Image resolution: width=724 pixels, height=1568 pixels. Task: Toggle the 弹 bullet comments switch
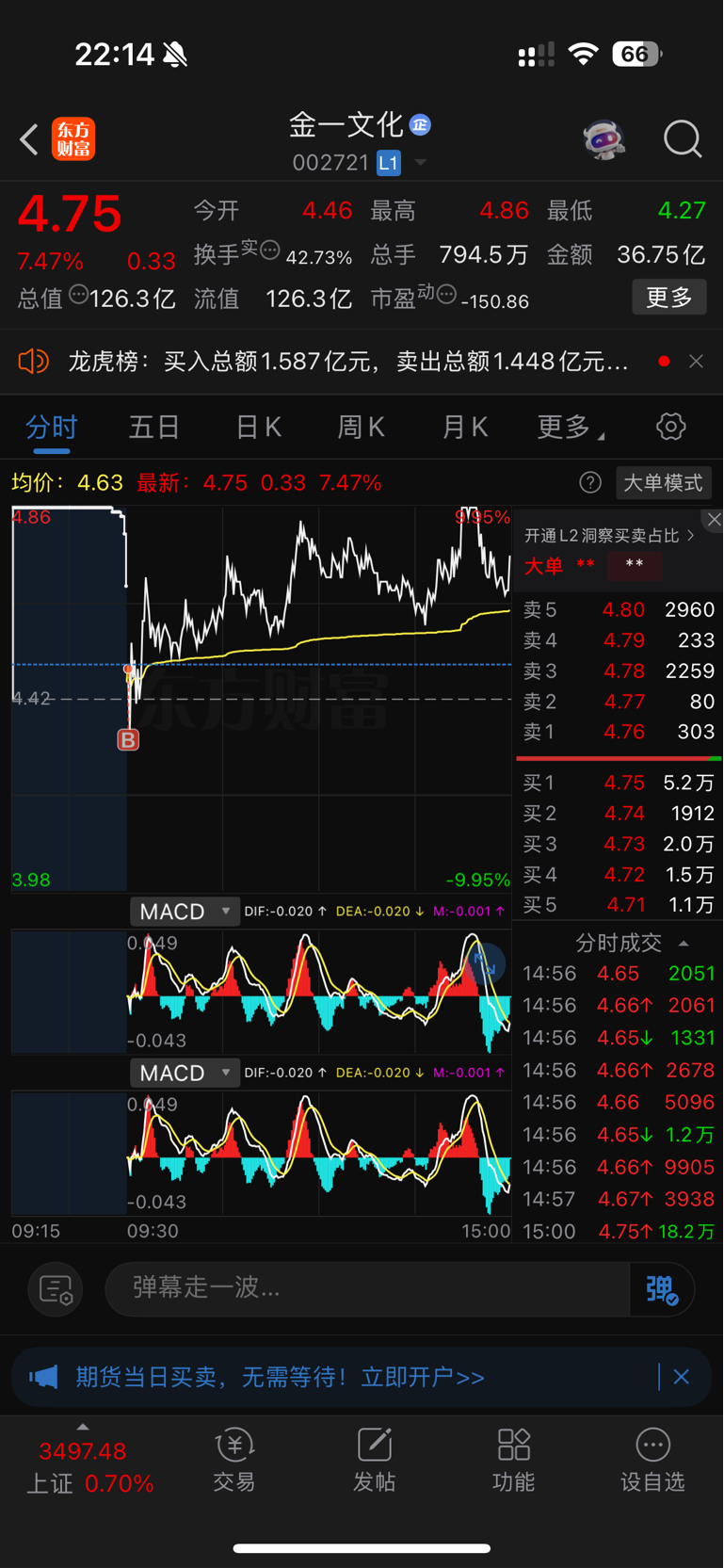[x=663, y=1289]
